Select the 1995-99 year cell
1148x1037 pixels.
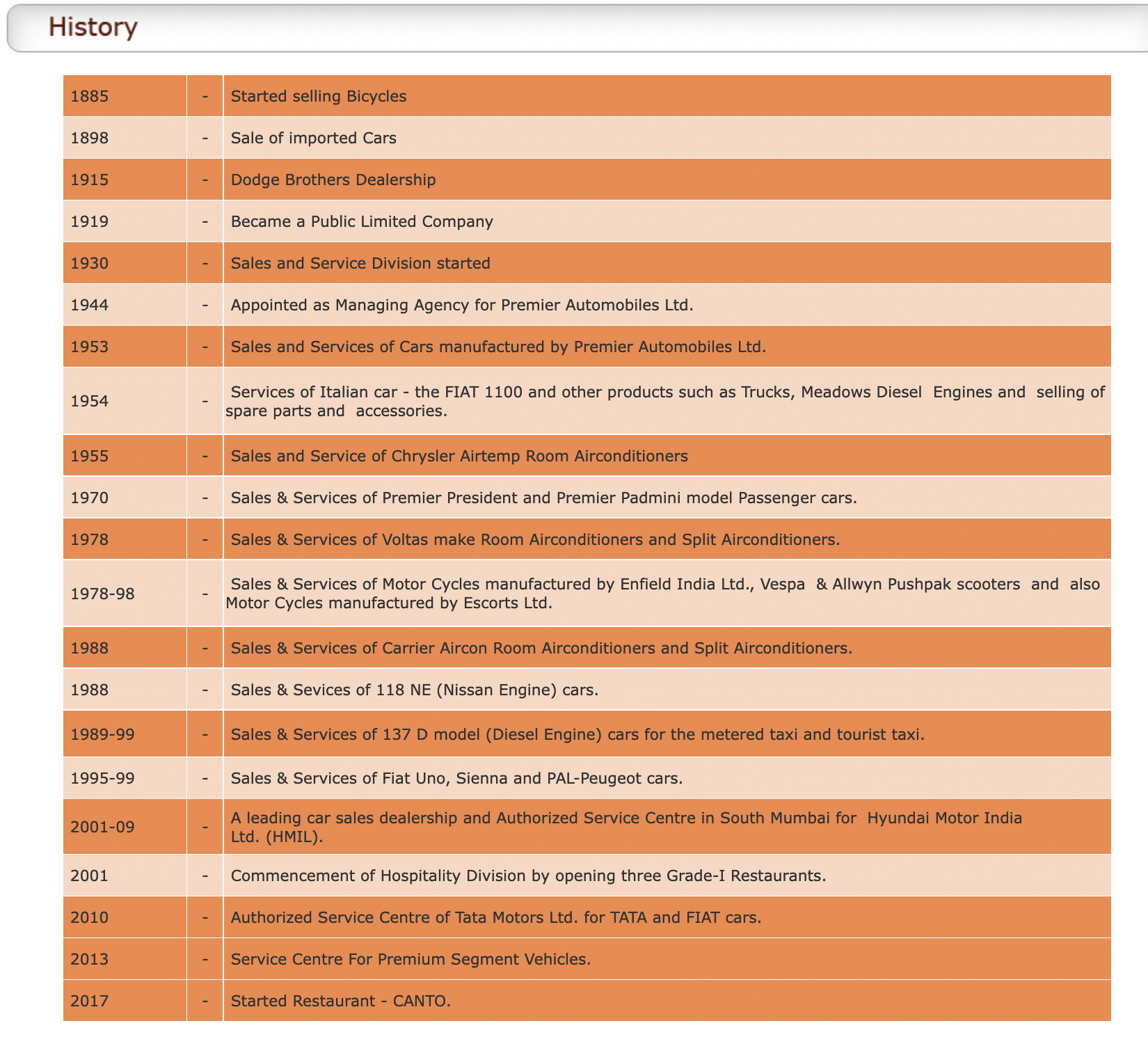coord(125,778)
